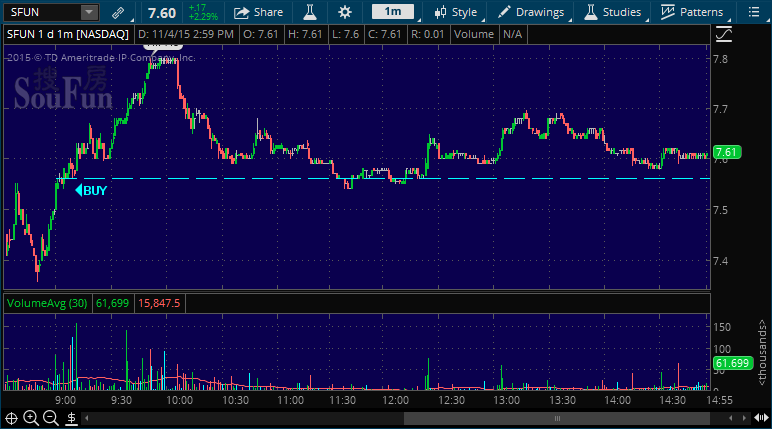Image resolution: width=772 pixels, height=429 pixels.
Task: Click the link chain icon beside symbol
Action: [118, 12]
